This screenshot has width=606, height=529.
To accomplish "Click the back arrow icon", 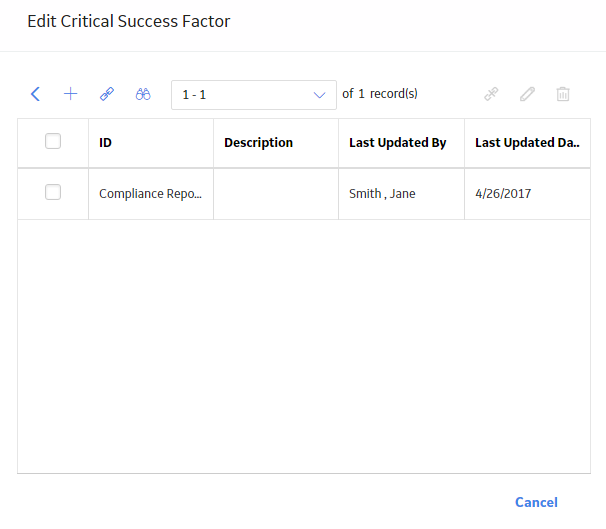I will pos(35,94).
